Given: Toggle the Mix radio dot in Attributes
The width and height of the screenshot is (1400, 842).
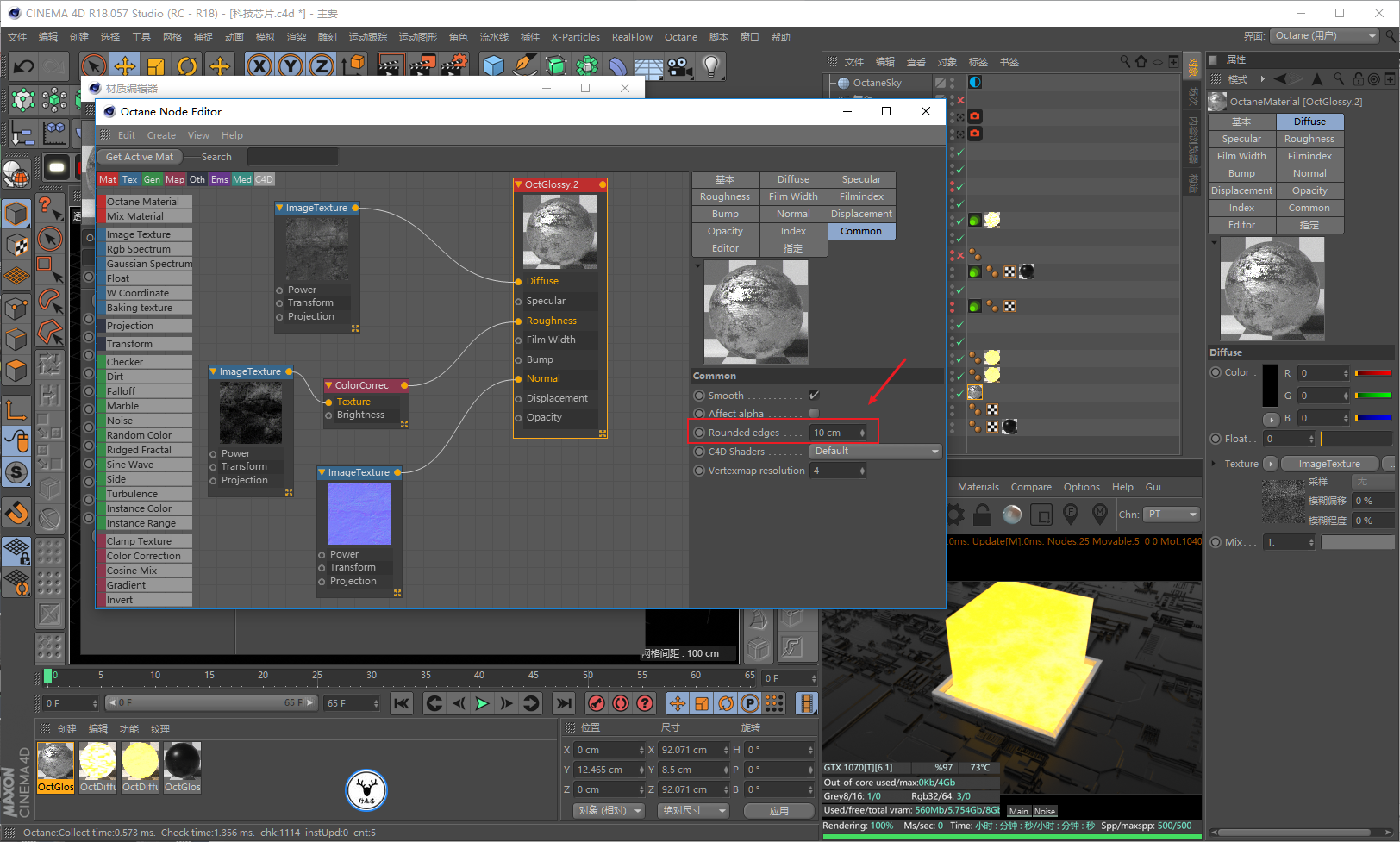Looking at the screenshot, I should [1216, 542].
